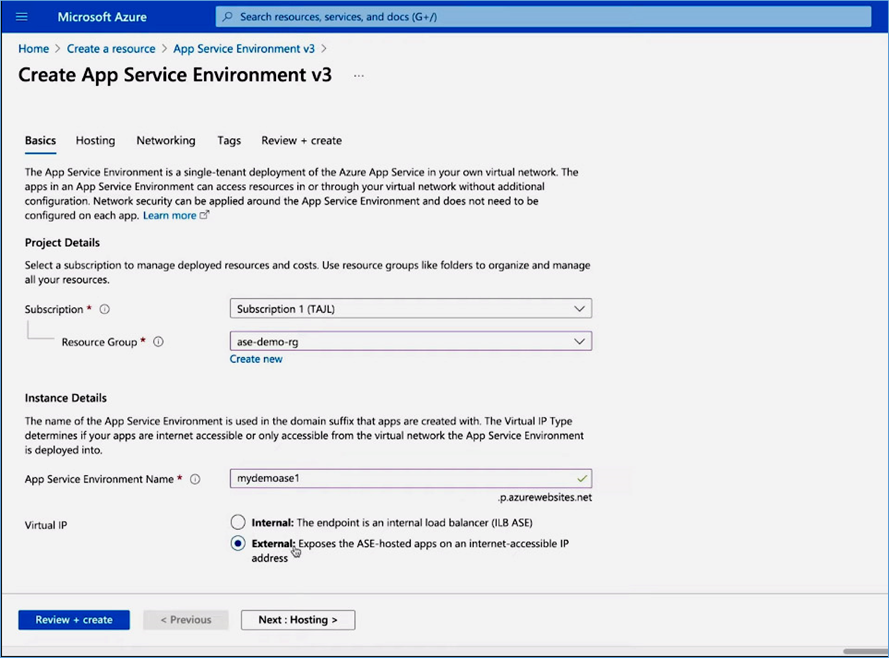Screen dimensions: 889x658
Task: Go to App Service Environment v3 breadcrumb
Action: (x=244, y=49)
